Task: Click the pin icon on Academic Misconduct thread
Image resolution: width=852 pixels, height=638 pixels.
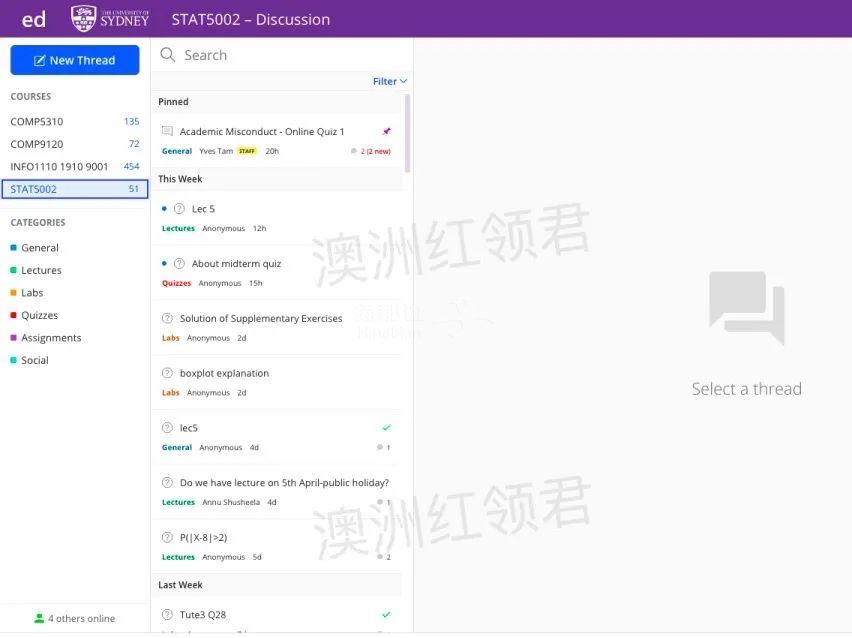Action: point(387,131)
